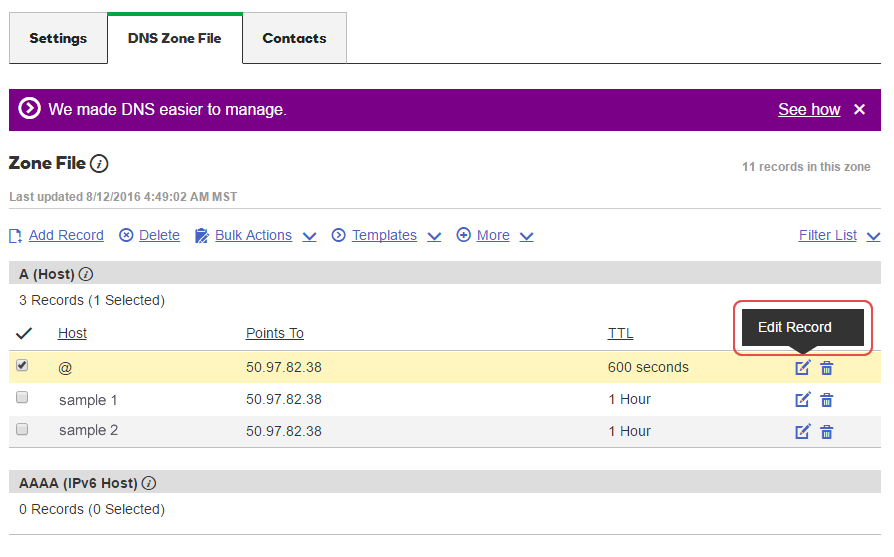Switch to the Settings tab
894x557 pixels.
pyautogui.click(x=58, y=39)
